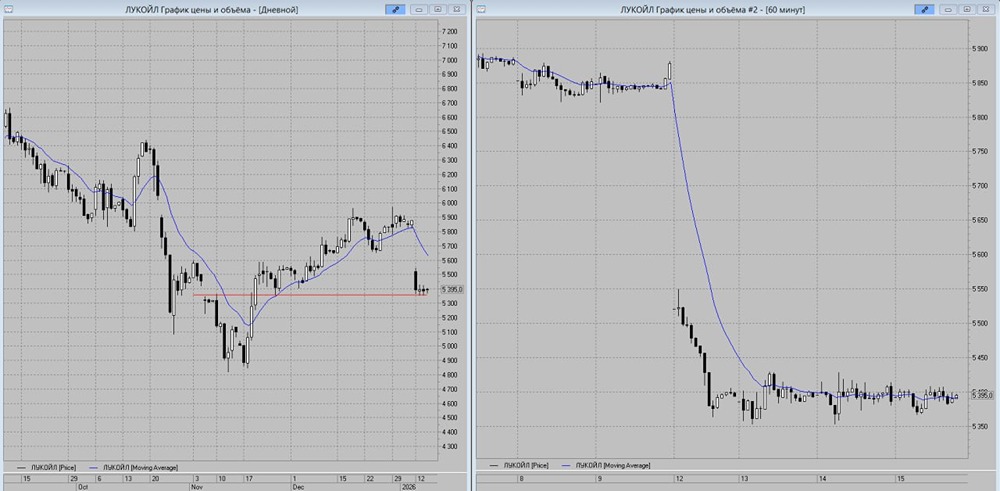Click the 5 395,0 current price tag on the 60 минут chart
The image size is (1000, 491).
983,395
